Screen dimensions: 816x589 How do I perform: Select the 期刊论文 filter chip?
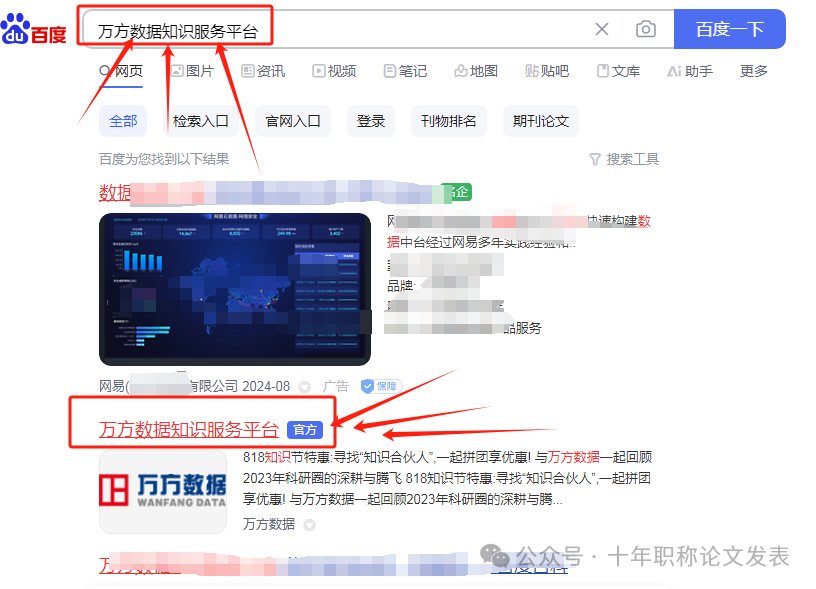click(x=541, y=121)
